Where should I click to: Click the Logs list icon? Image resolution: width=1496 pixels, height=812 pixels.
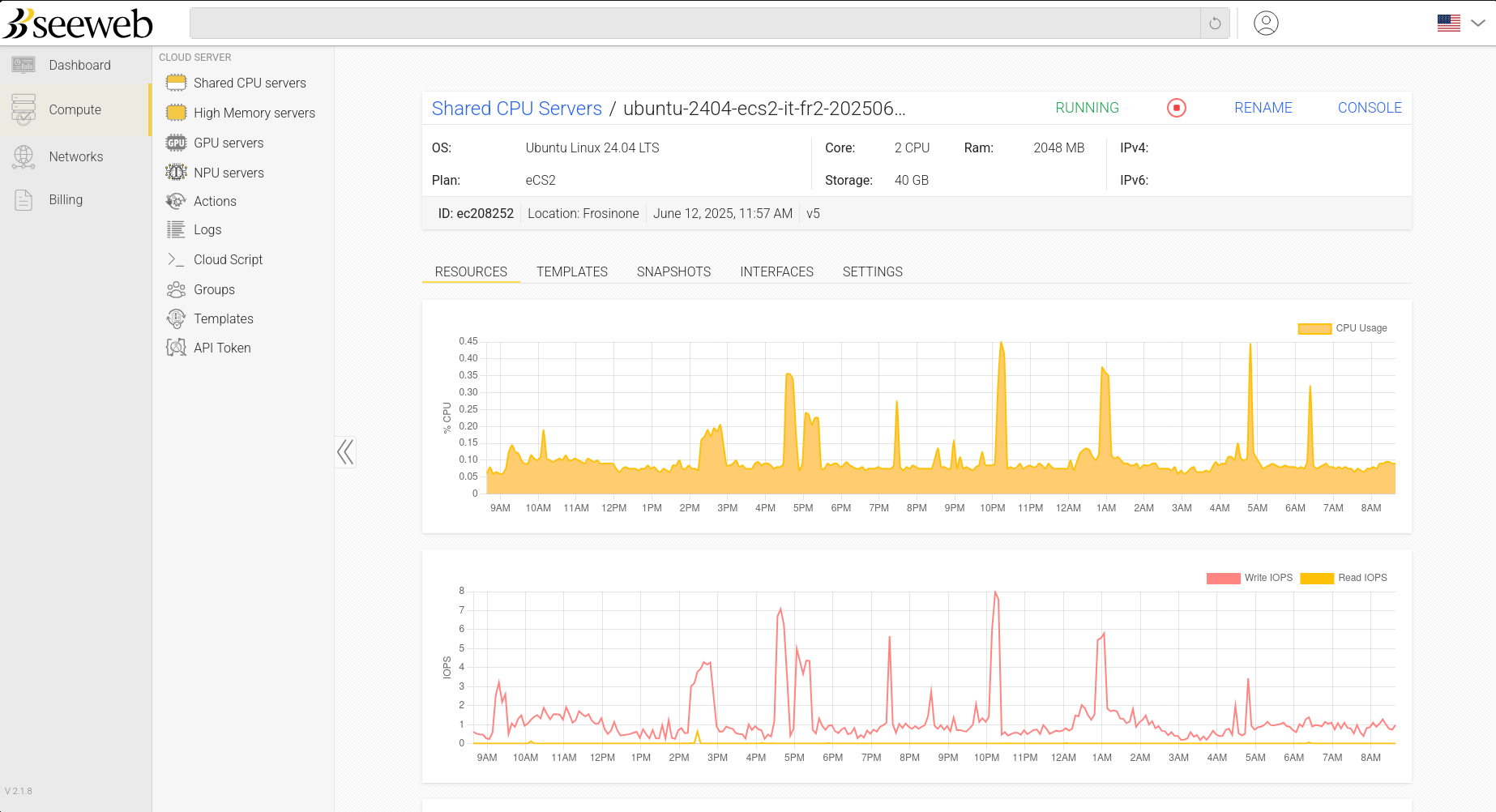176,229
